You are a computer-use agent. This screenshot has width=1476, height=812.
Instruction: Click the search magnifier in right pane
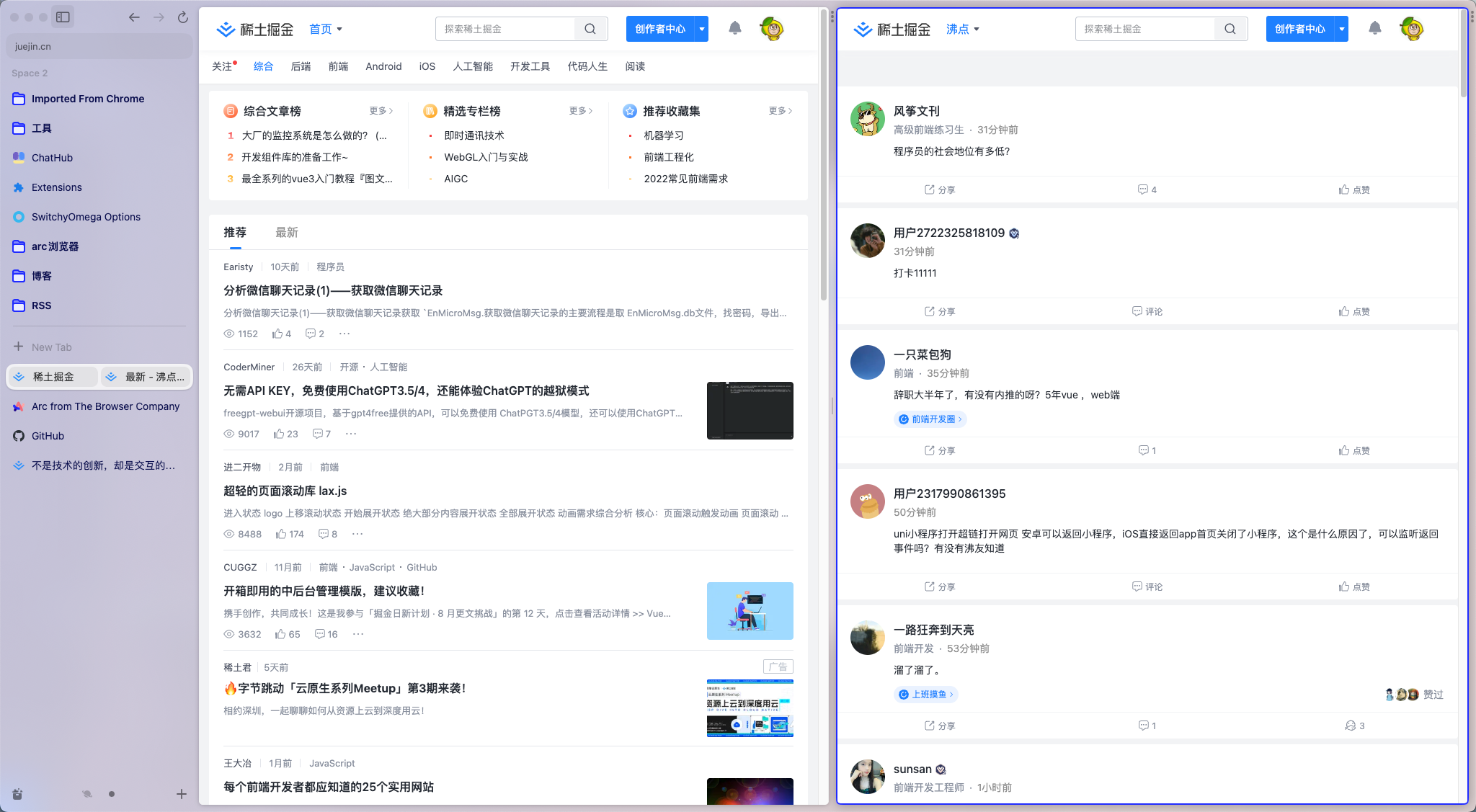click(1230, 29)
